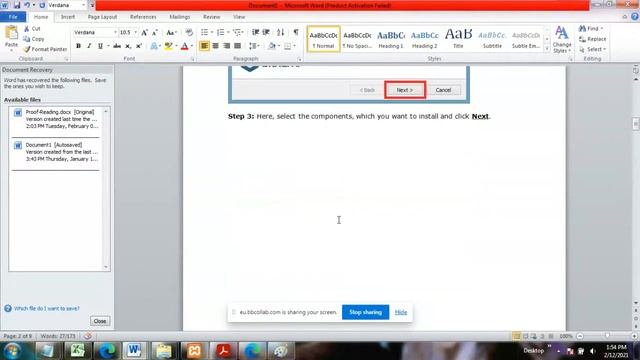Apply the text highlight color

coord(168,46)
